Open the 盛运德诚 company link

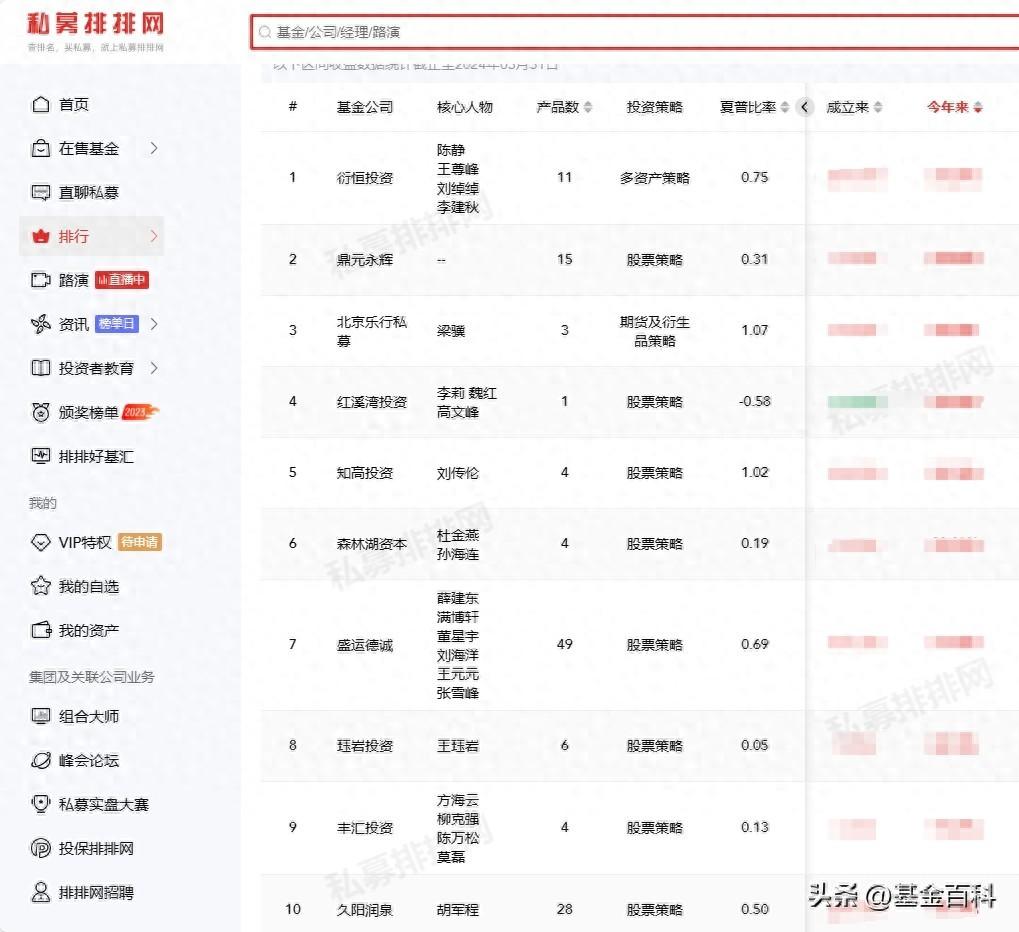(x=365, y=645)
